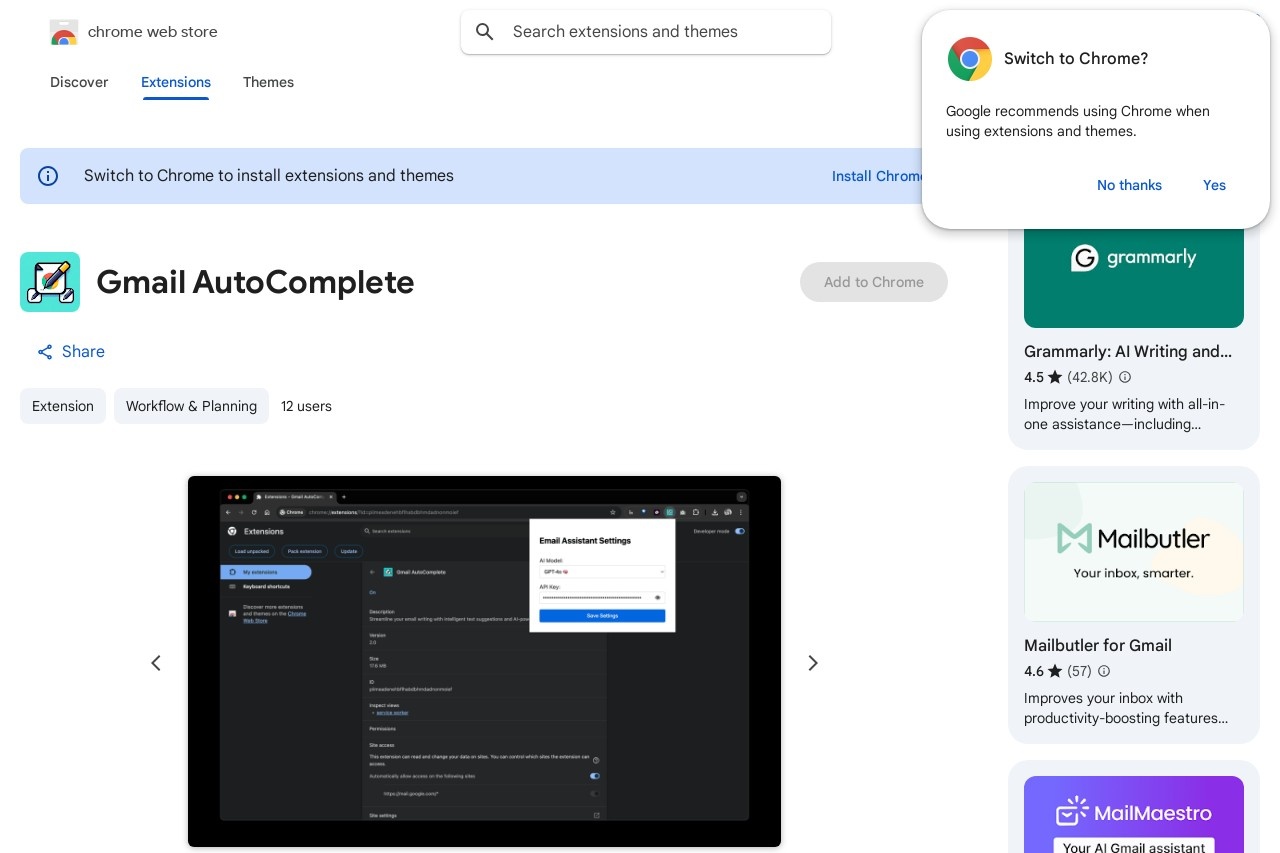Click the Gmail AutoComplete extension icon
The image size is (1280, 853).
[x=50, y=282]
